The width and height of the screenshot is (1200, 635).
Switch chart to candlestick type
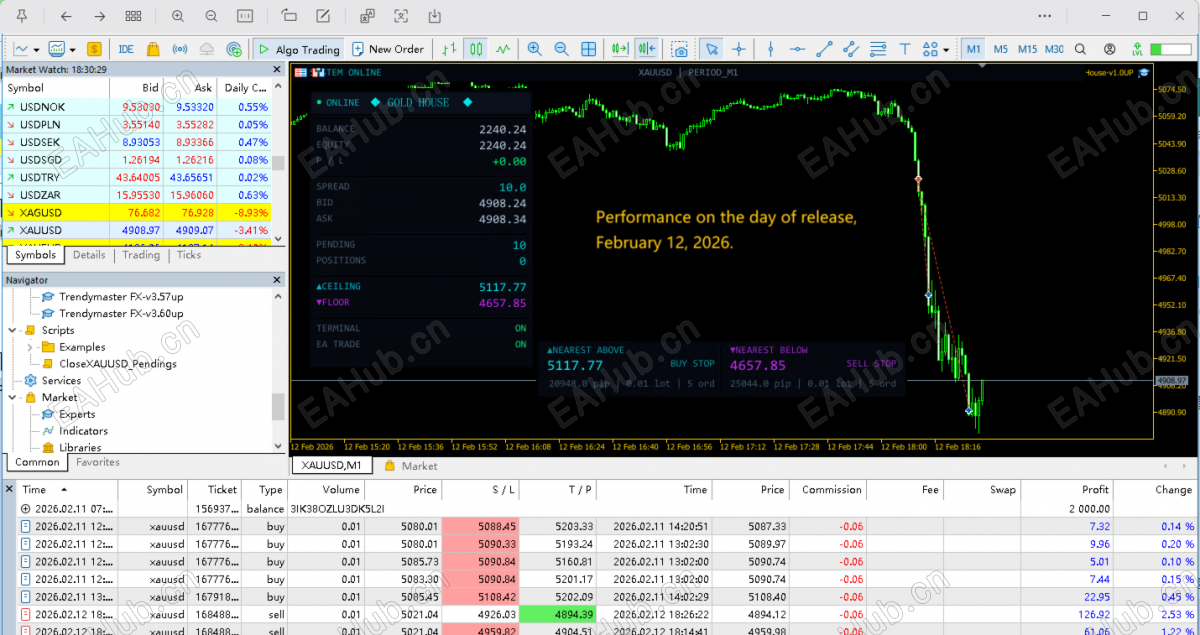476,49
